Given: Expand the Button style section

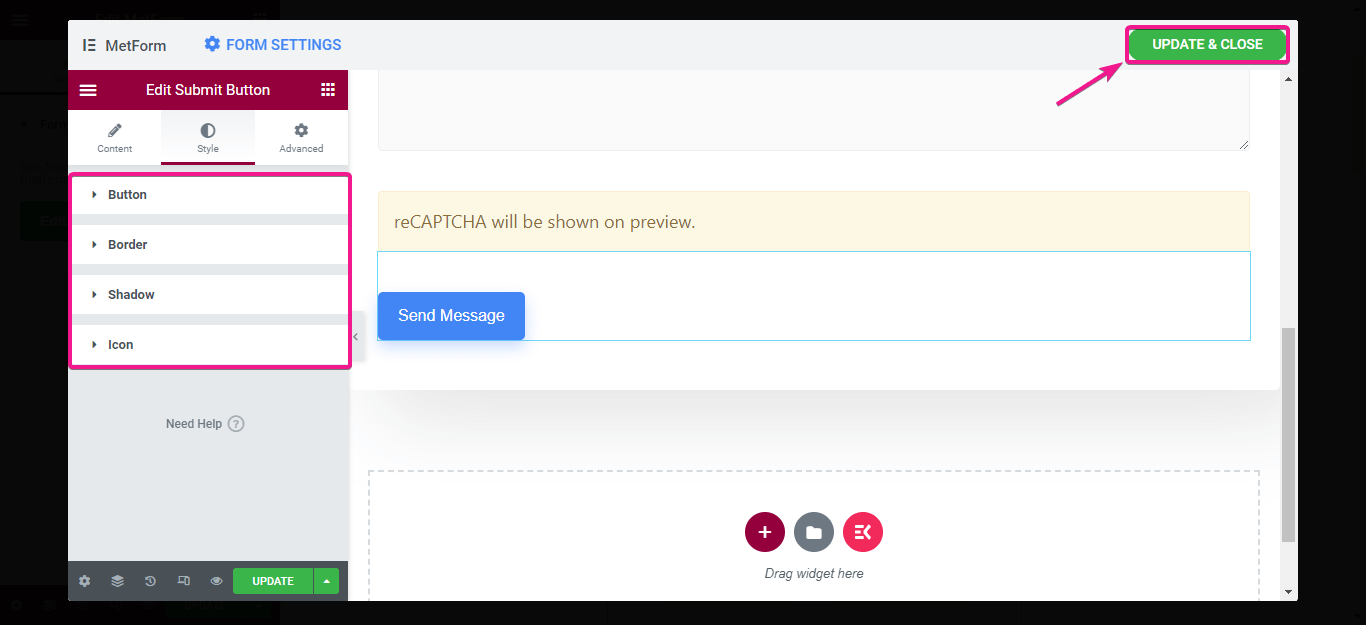Looking at the screenshot, I should point(127,195).
